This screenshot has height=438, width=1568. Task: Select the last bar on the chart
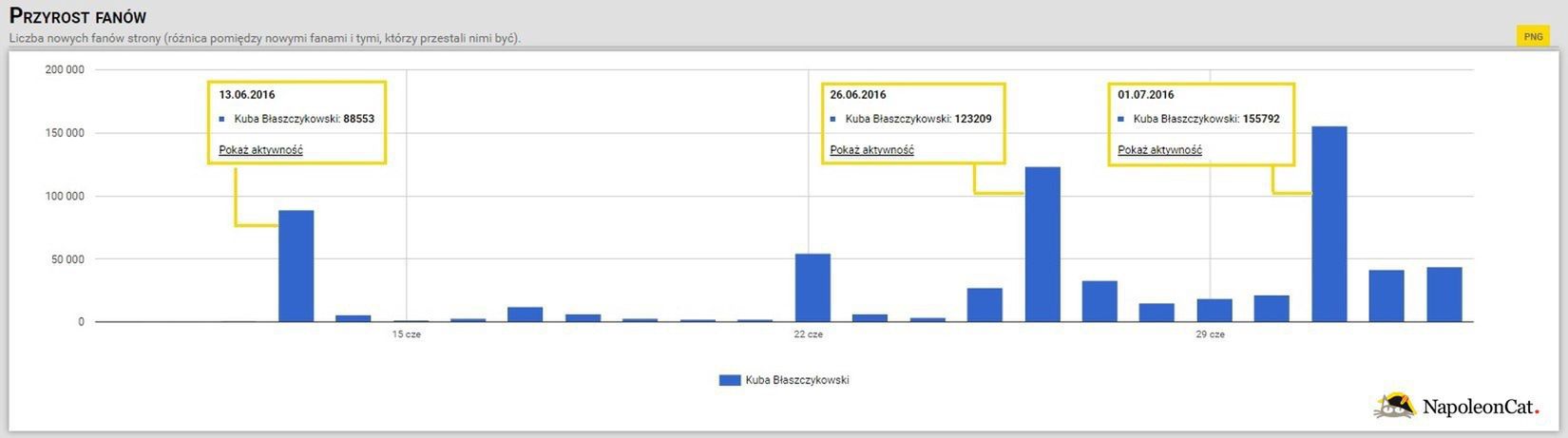1444,295
